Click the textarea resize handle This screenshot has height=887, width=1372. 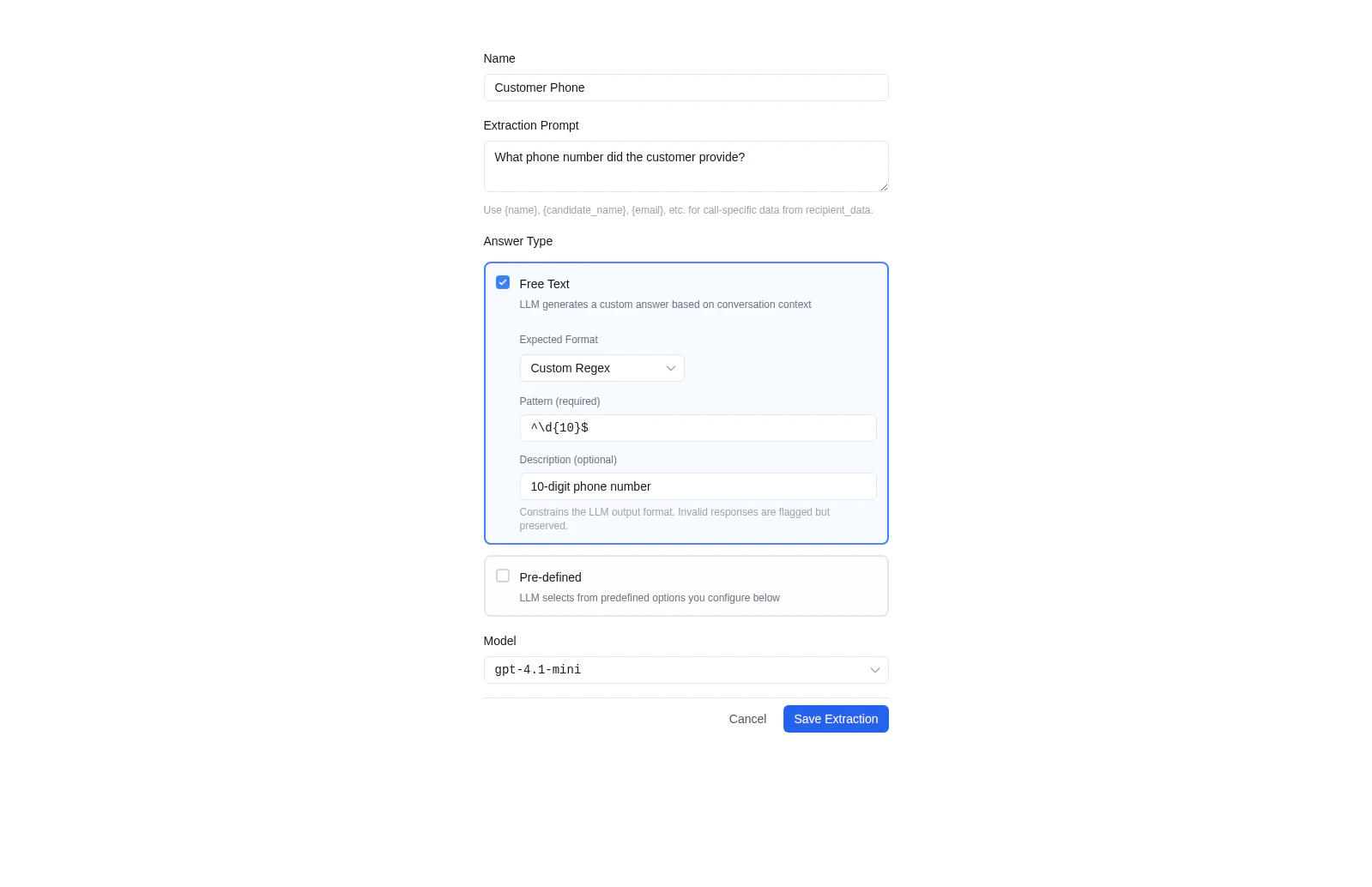coord(884,189)
